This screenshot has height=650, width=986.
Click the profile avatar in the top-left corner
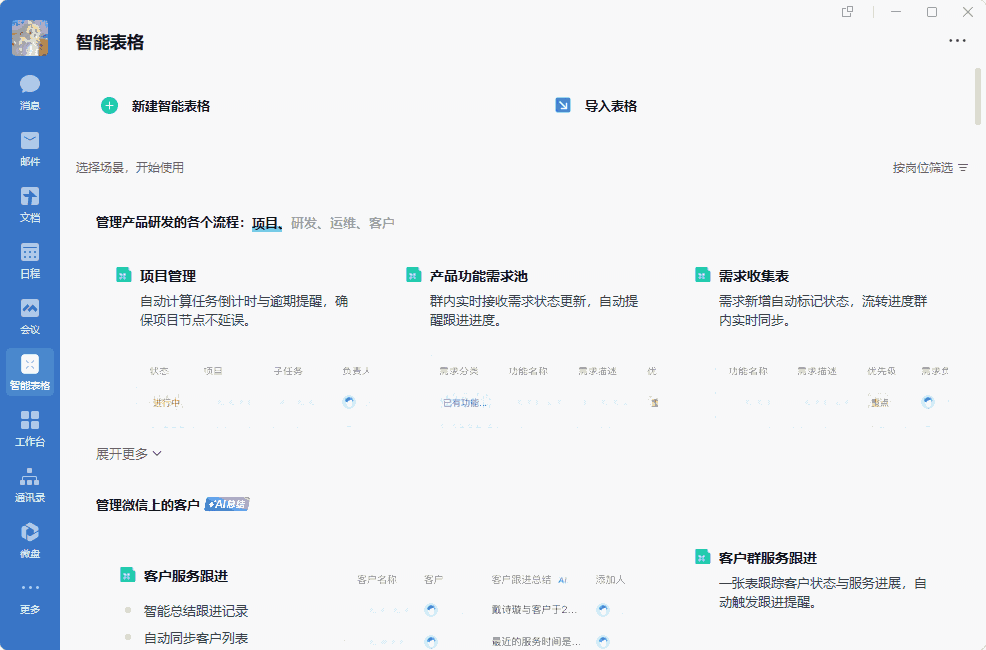click(31, 37)
